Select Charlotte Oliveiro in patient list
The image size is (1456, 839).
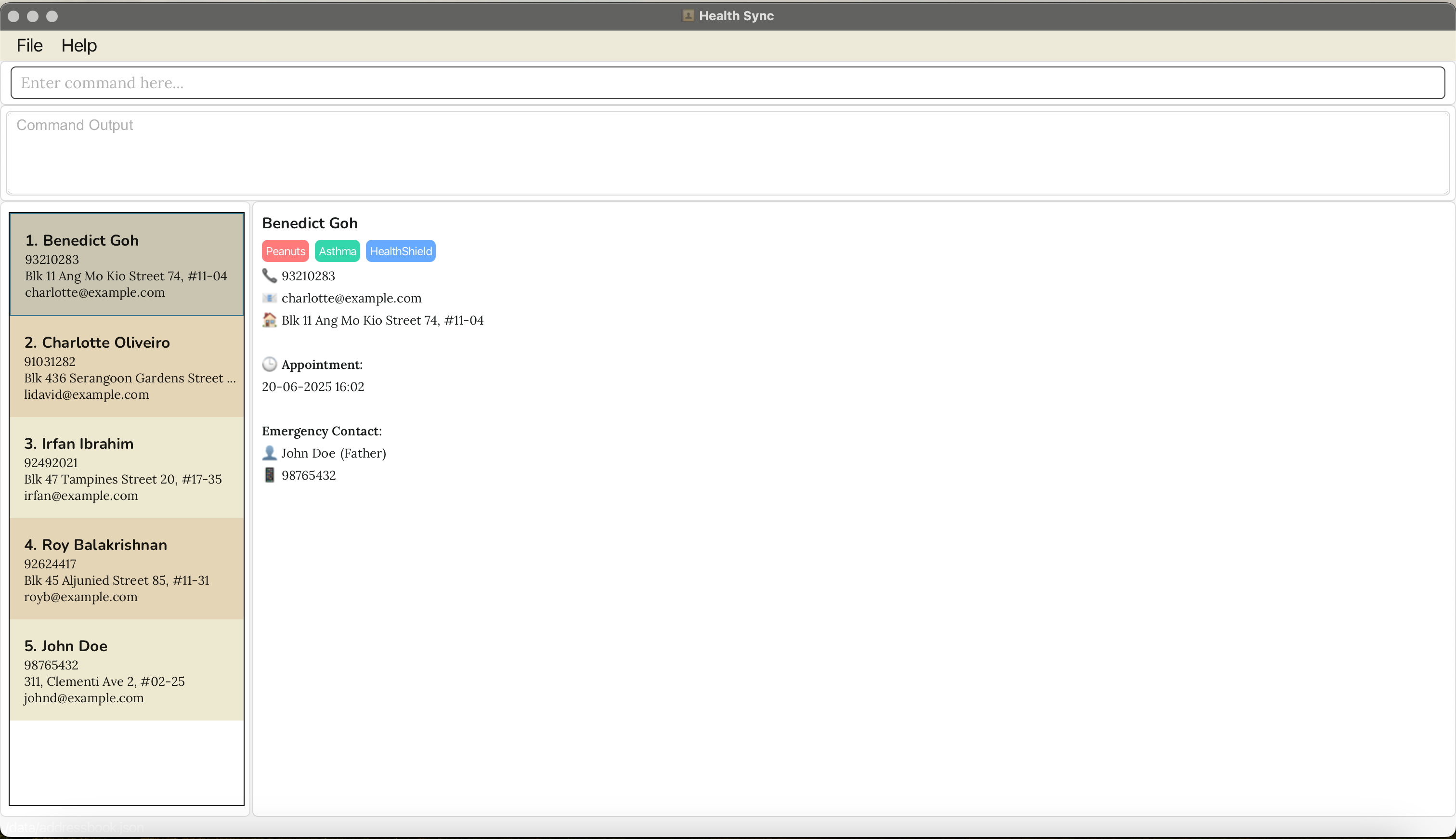click(x=127, y=367)
